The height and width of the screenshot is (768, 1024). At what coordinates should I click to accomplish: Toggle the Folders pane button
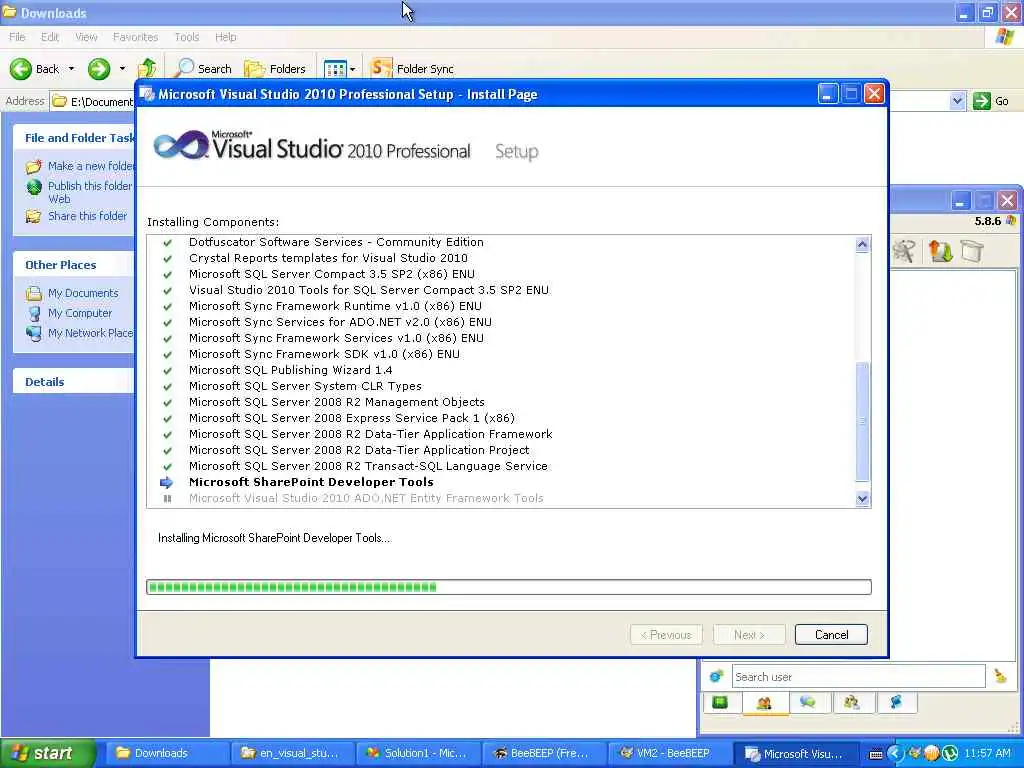tap(274, 68)
